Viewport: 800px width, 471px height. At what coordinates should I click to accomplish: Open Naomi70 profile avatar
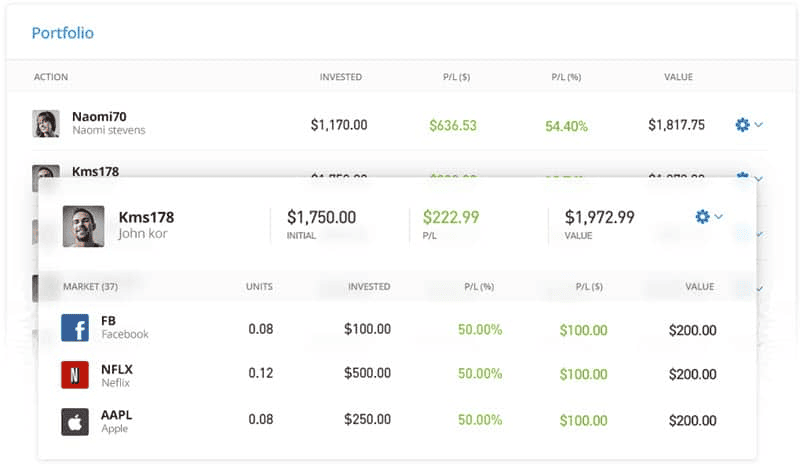46,124
